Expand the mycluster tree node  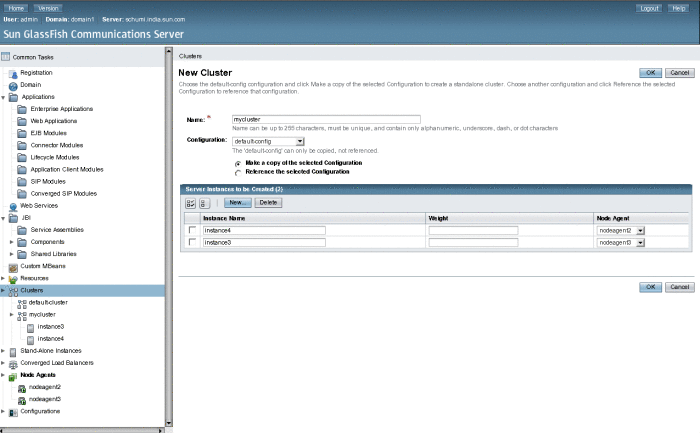pos(12,315)
